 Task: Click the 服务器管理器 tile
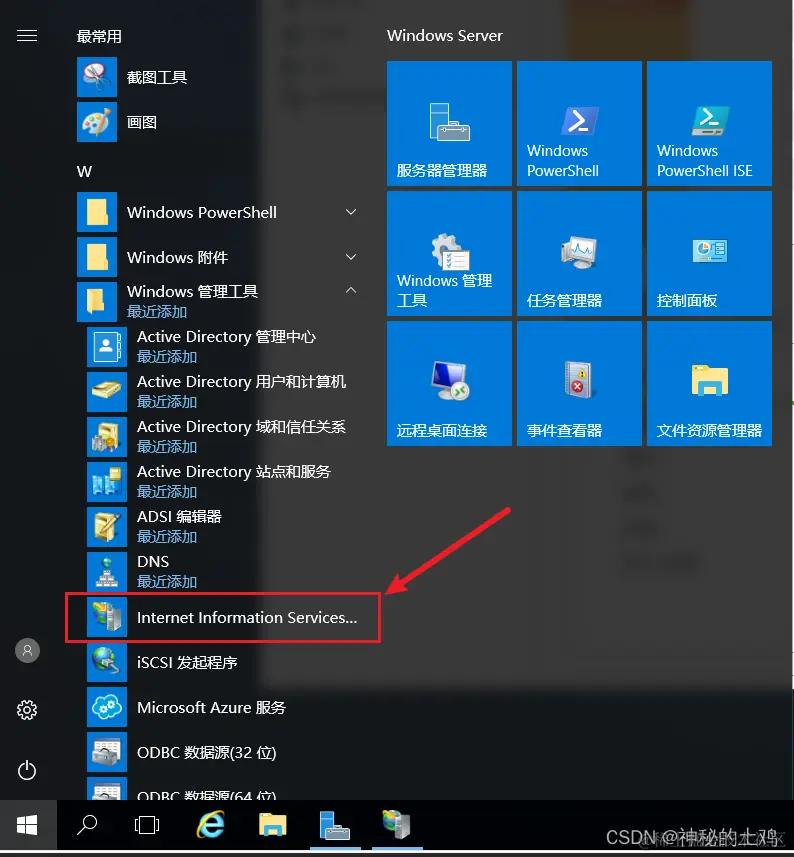pyautogui.click(x=449, y=124)
